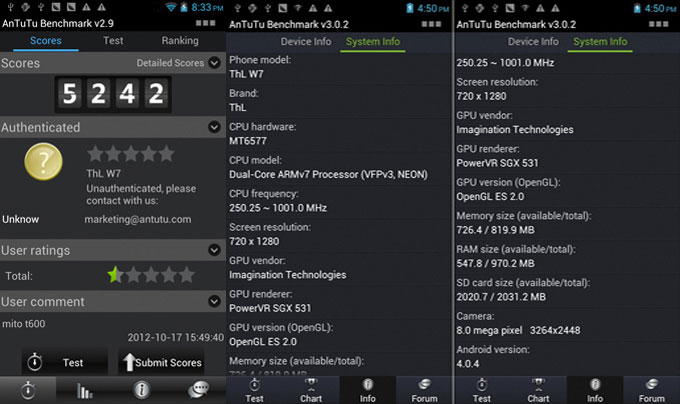Click the five gray stars above ThL W7
The width and height of the screenshot is (680, 404).
tap(131, 153)
